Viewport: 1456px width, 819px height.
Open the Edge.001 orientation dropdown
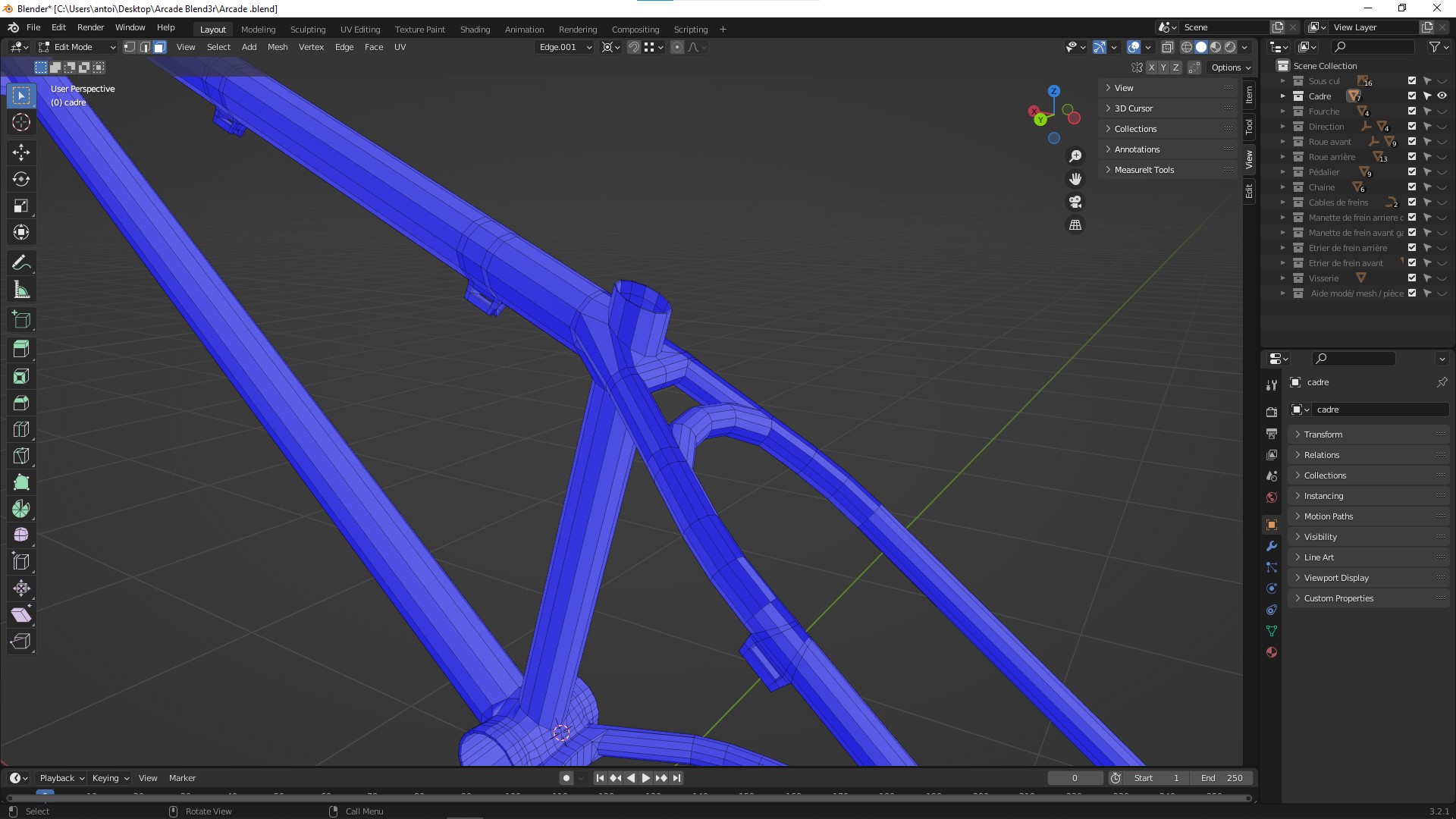click(565, 47)
